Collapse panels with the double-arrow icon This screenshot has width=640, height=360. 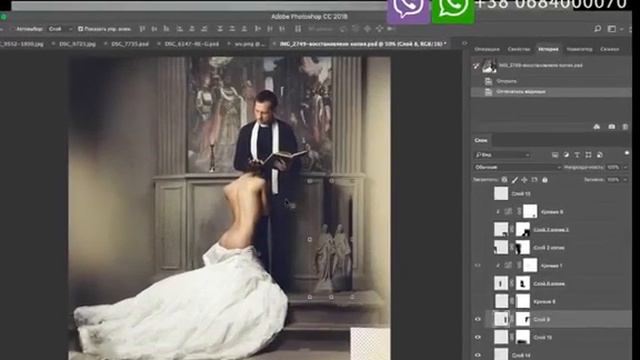464,43
